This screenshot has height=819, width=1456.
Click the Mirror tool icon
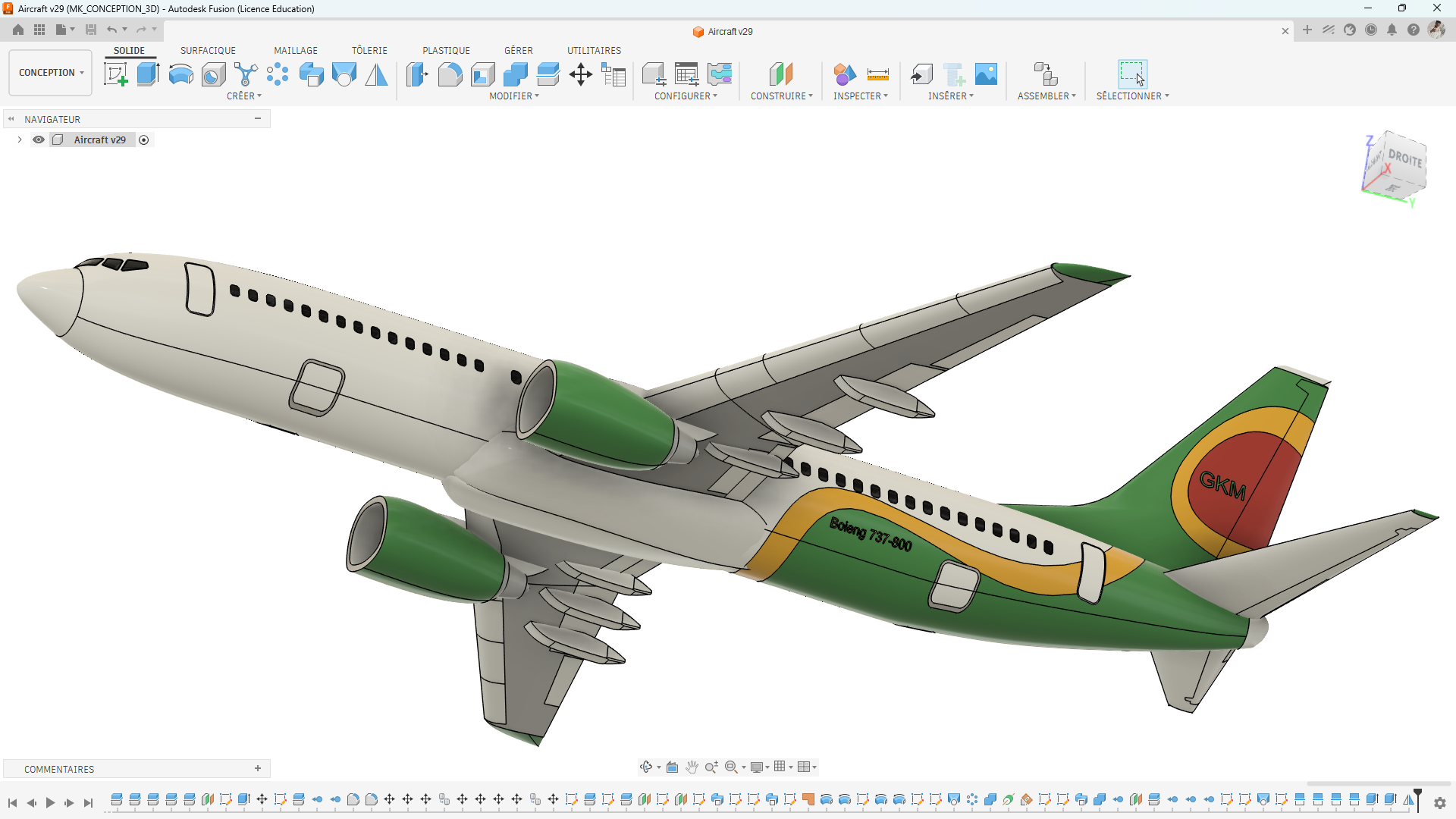(376, 74)
